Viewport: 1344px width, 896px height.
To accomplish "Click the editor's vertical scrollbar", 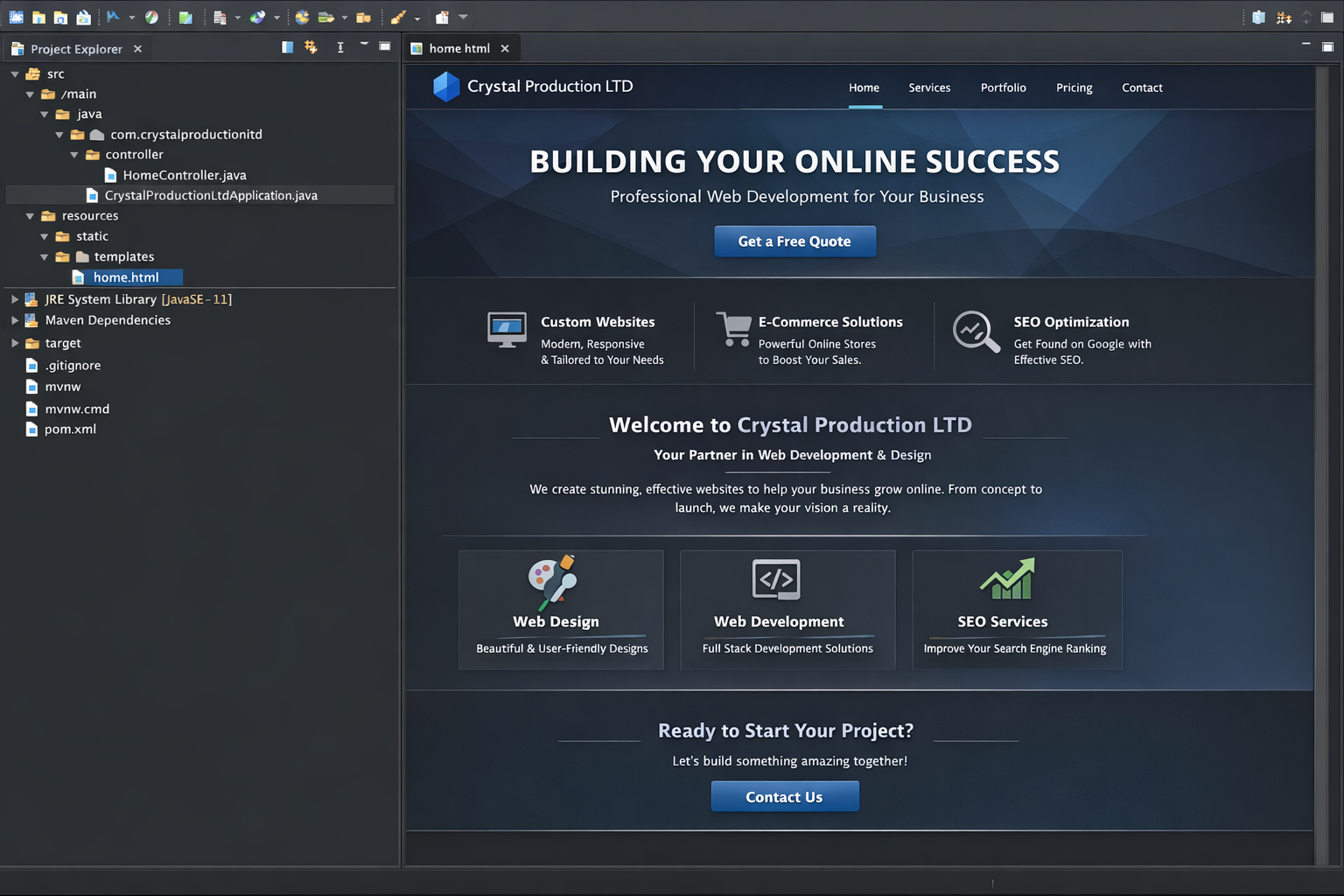I will click(x=1321, y=465).
